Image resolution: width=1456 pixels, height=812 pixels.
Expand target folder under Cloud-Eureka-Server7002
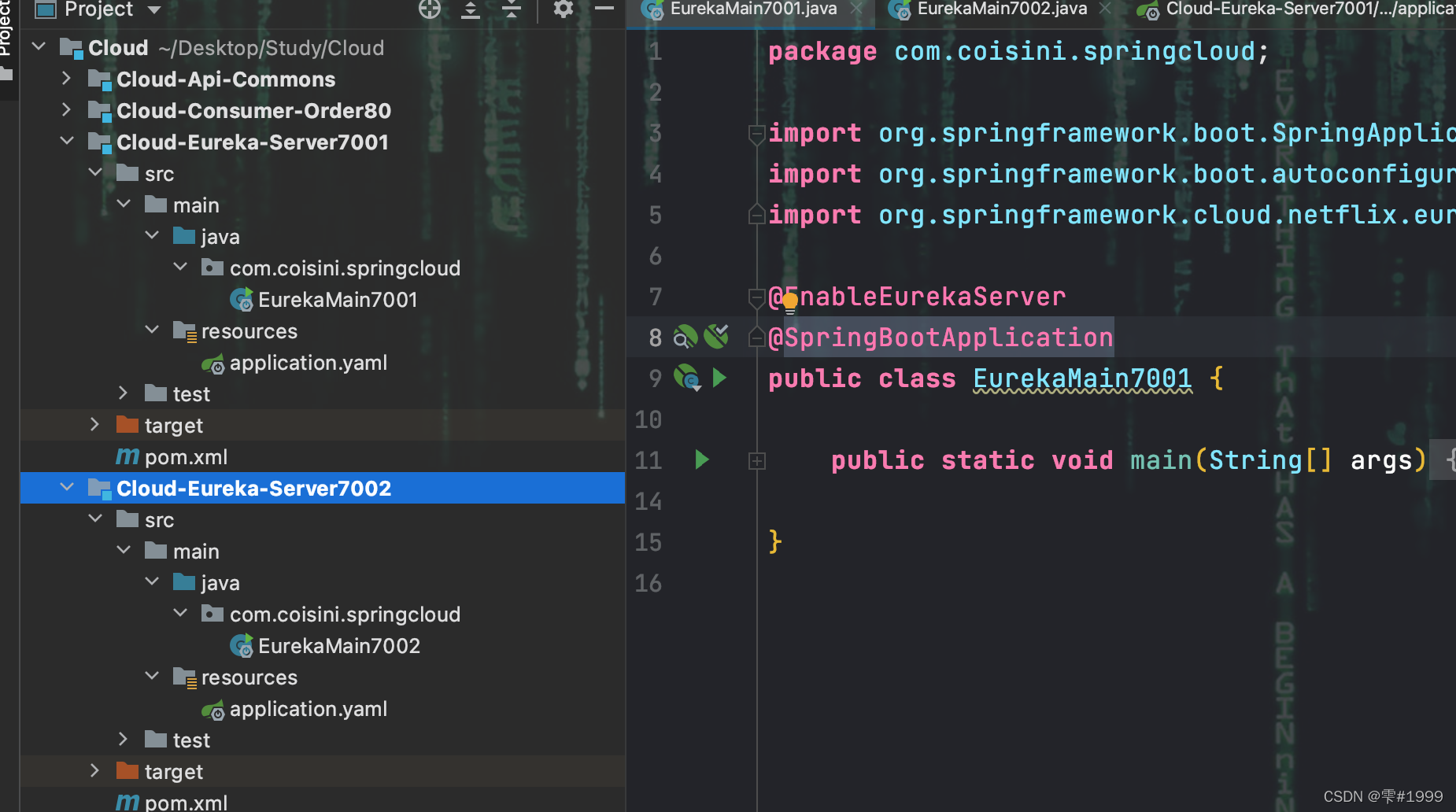click(95, 771)
